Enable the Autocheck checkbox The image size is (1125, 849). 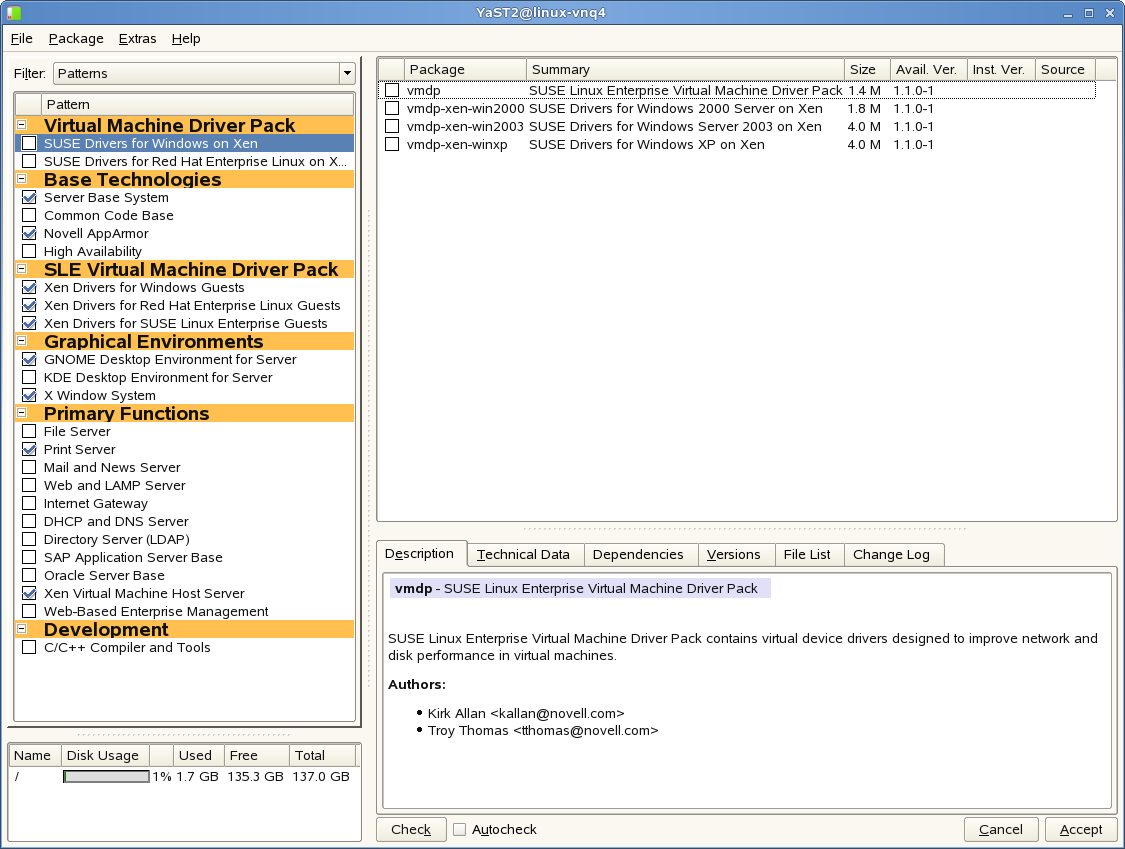click(460, 829)
